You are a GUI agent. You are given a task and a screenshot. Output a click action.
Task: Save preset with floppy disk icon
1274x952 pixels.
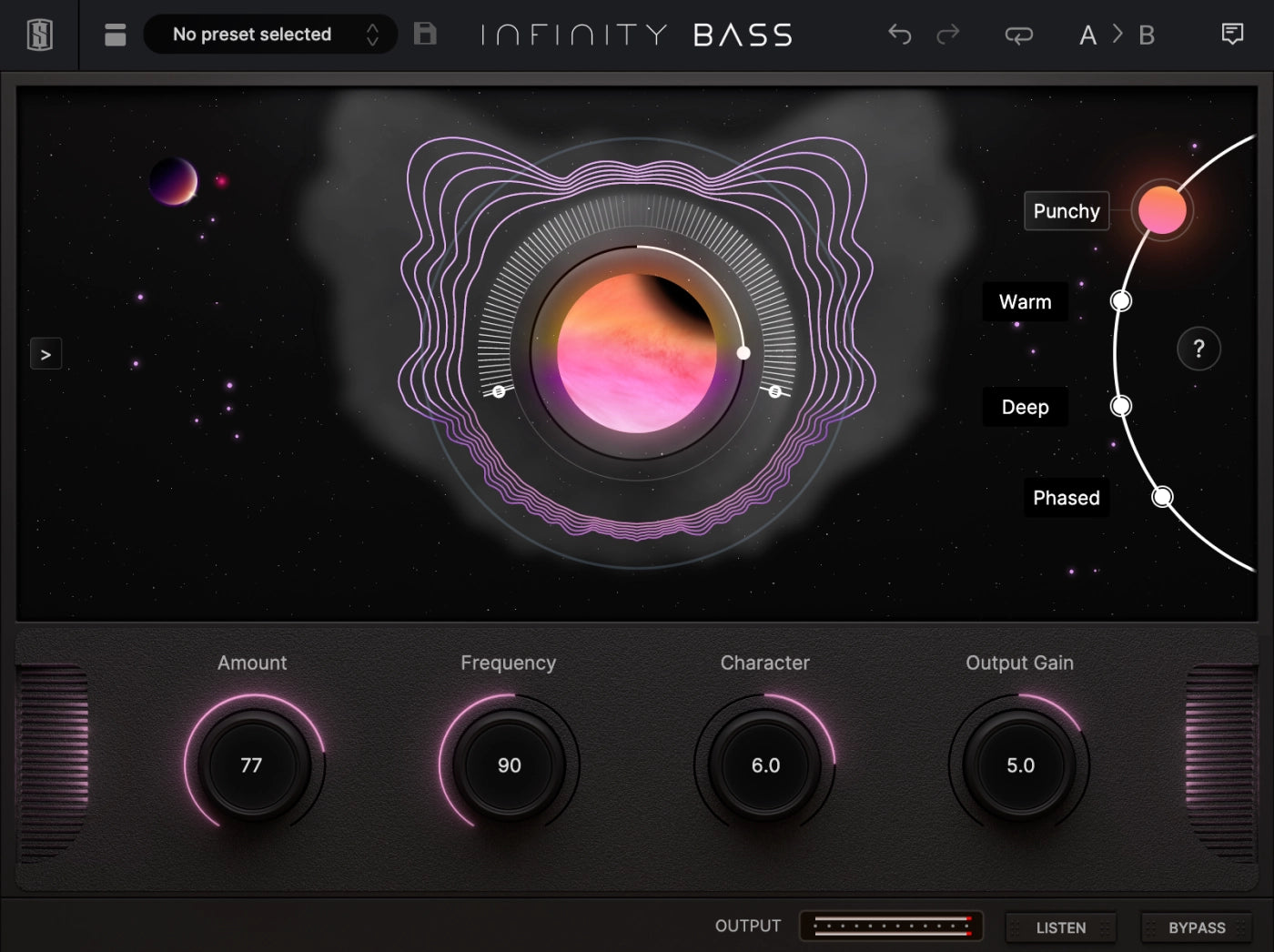click(x=425, y=35)
